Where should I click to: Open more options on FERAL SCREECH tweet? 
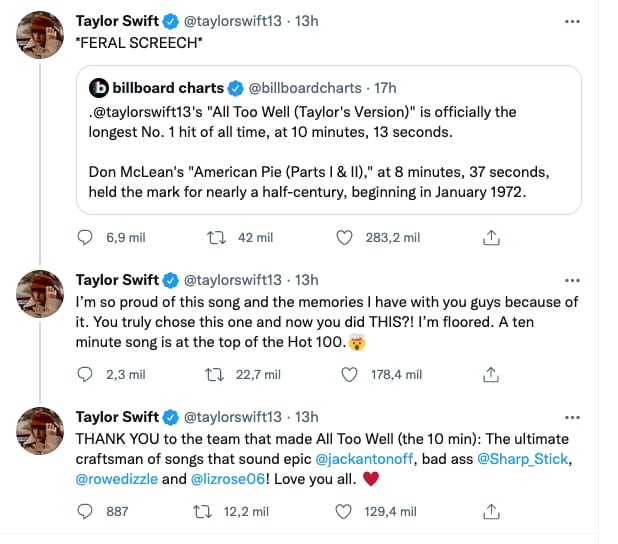pyautogui.click(x=572, y=20)
